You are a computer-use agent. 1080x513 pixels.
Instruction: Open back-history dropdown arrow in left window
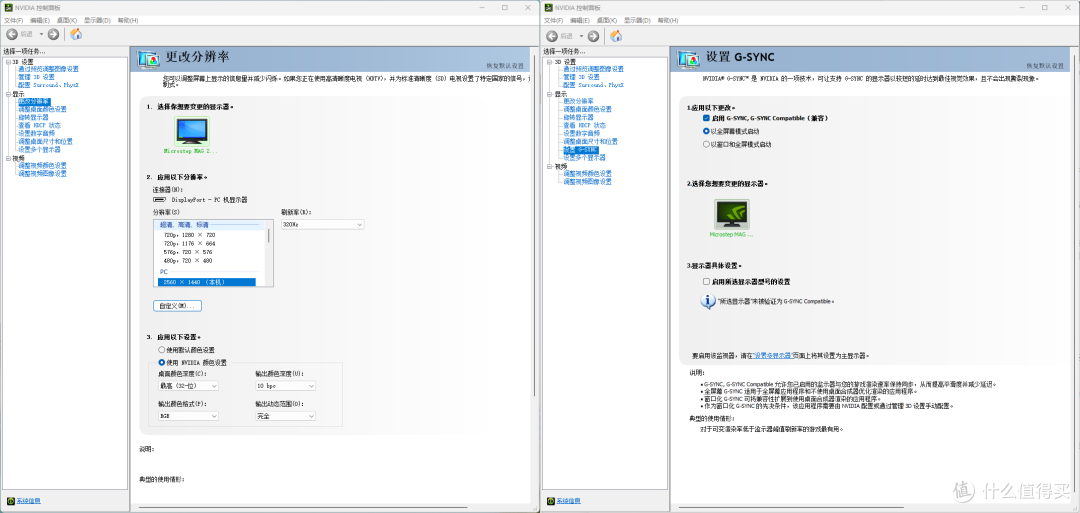coord(41,34)
